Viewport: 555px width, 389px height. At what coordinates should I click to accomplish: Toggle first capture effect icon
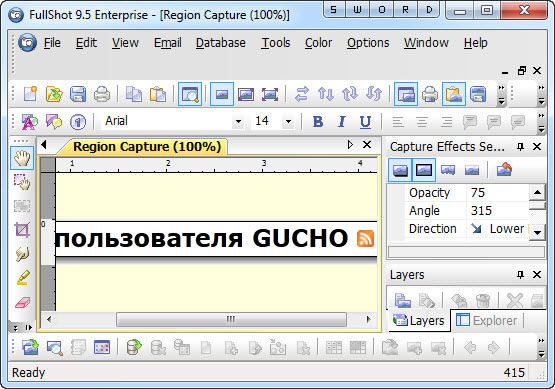[x=400, y=170]
